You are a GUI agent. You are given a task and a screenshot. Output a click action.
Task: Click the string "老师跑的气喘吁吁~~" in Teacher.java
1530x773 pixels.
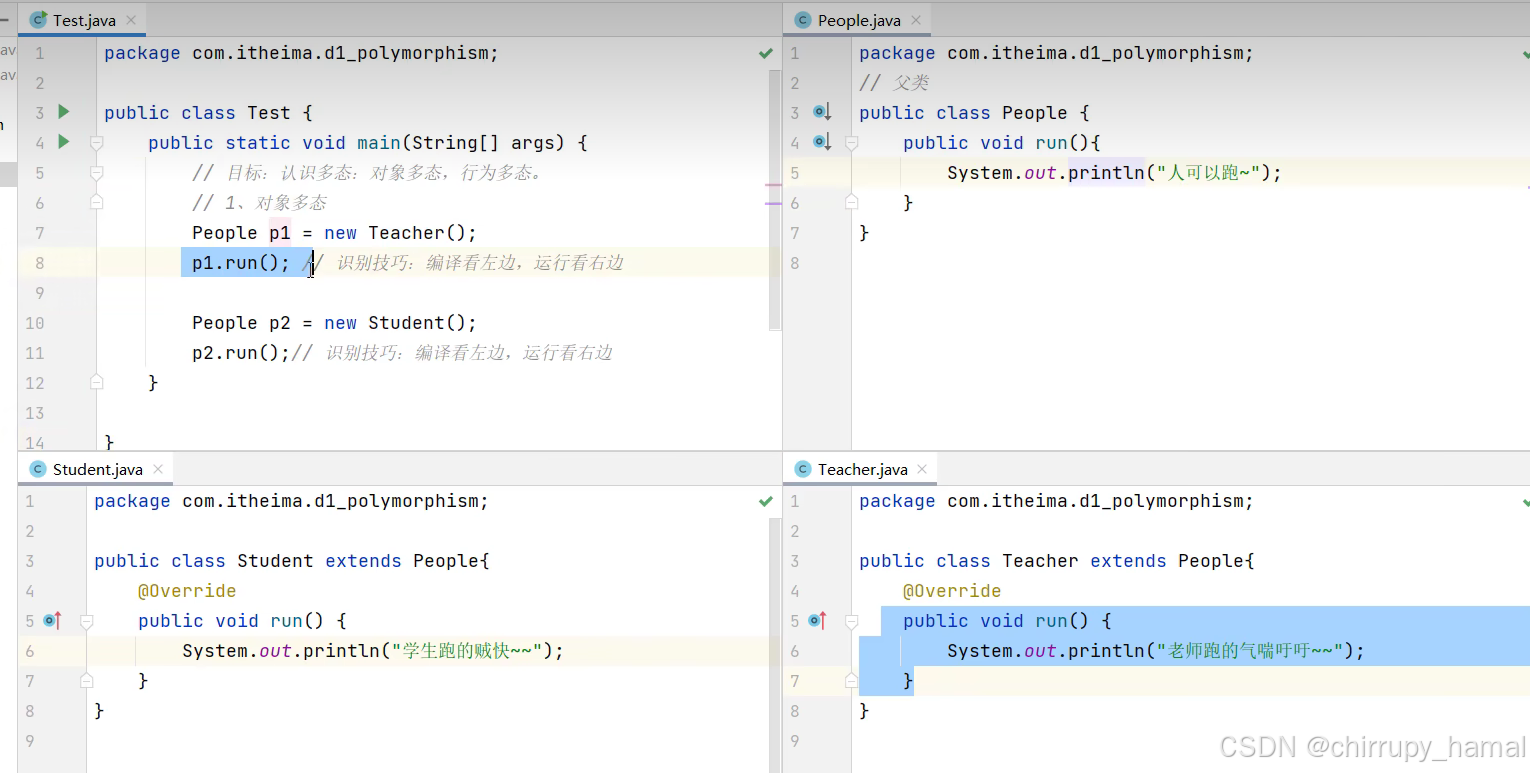pyautogui.click(x=1250, y=651)
